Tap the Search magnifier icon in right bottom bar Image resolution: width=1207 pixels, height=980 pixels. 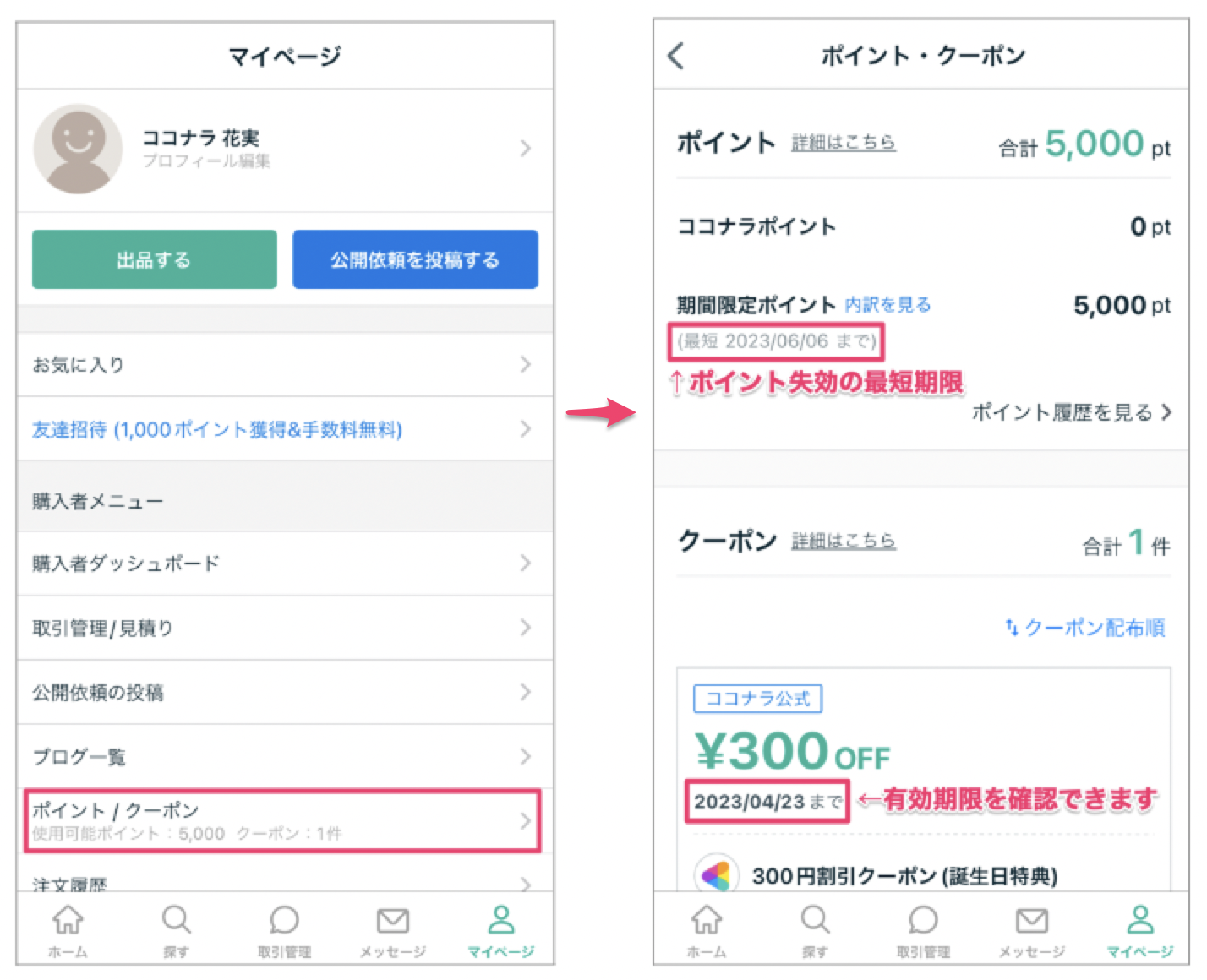pos(815,921)
